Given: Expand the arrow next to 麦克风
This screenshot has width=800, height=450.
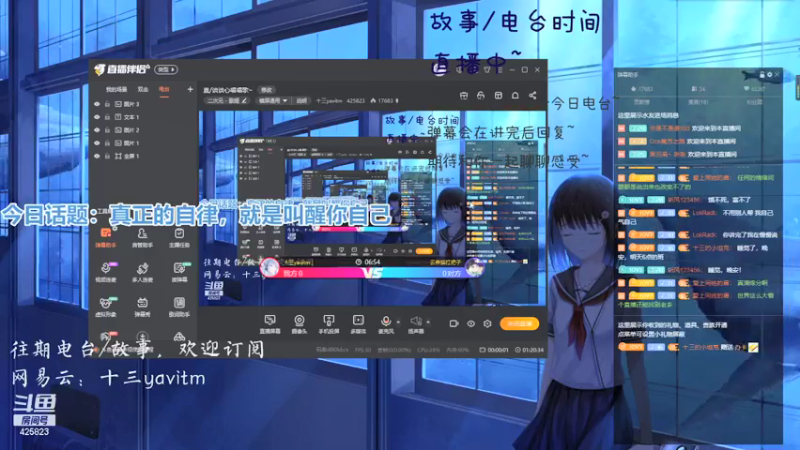Looking at the screenshot, I should point(398,322).
